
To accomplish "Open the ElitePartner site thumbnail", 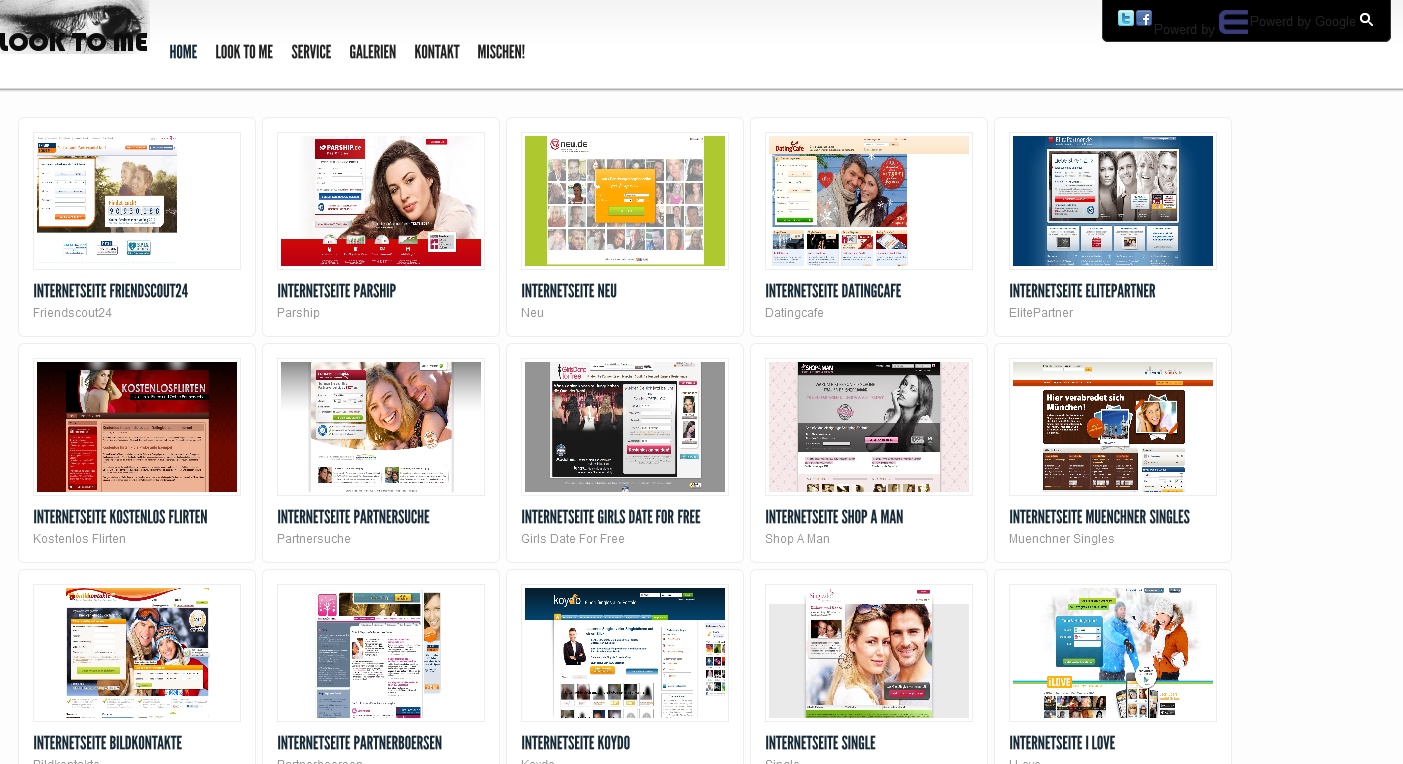I will coord(1113,201).
